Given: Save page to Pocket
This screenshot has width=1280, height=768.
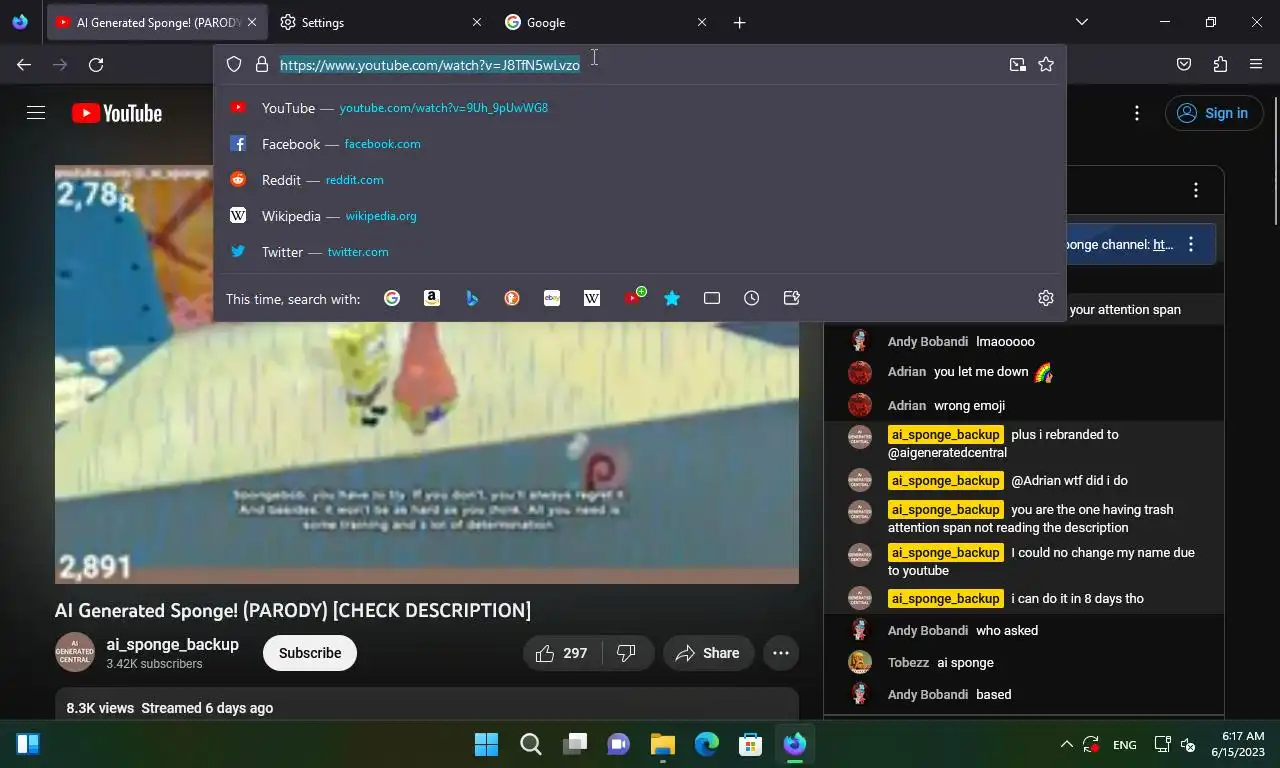Looking at the screenshot, I should click(x=1184, y=64).
